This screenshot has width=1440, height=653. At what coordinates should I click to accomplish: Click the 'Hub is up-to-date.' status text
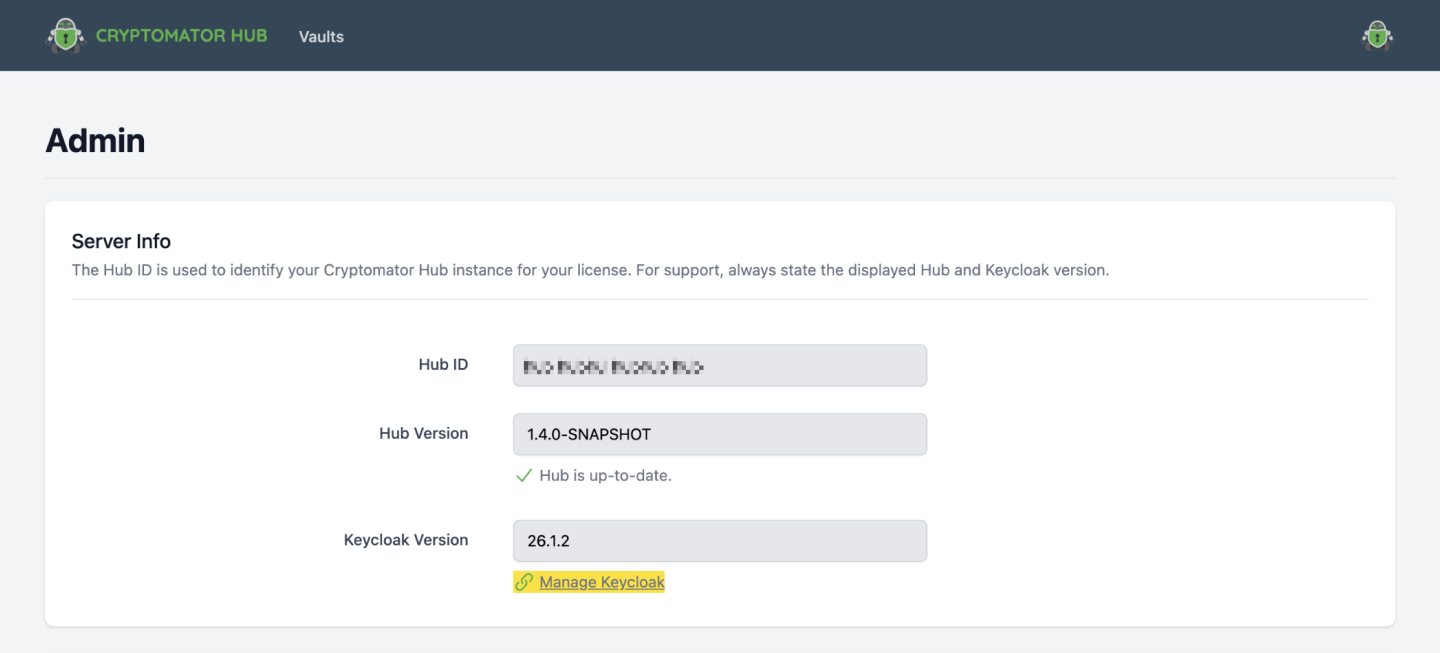pos(605,476)
